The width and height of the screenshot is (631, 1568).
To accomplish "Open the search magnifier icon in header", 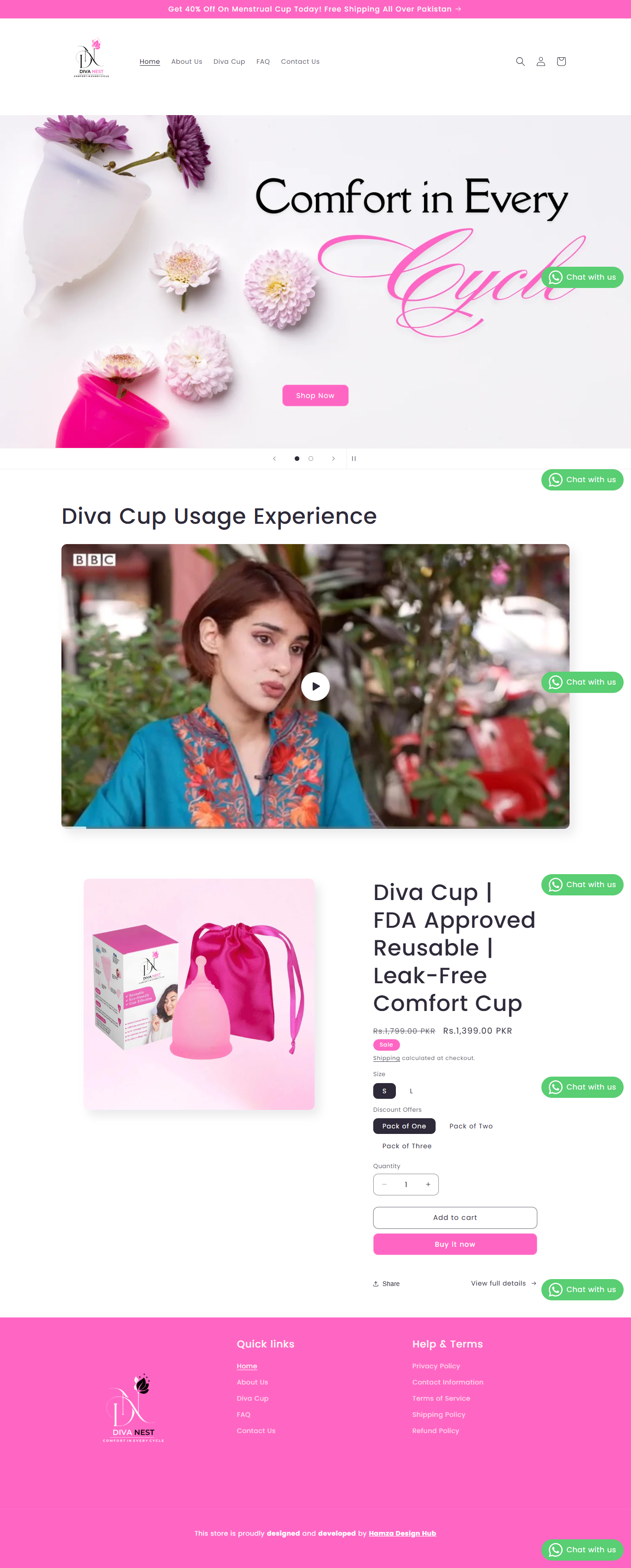I will [x=520, y=61].
